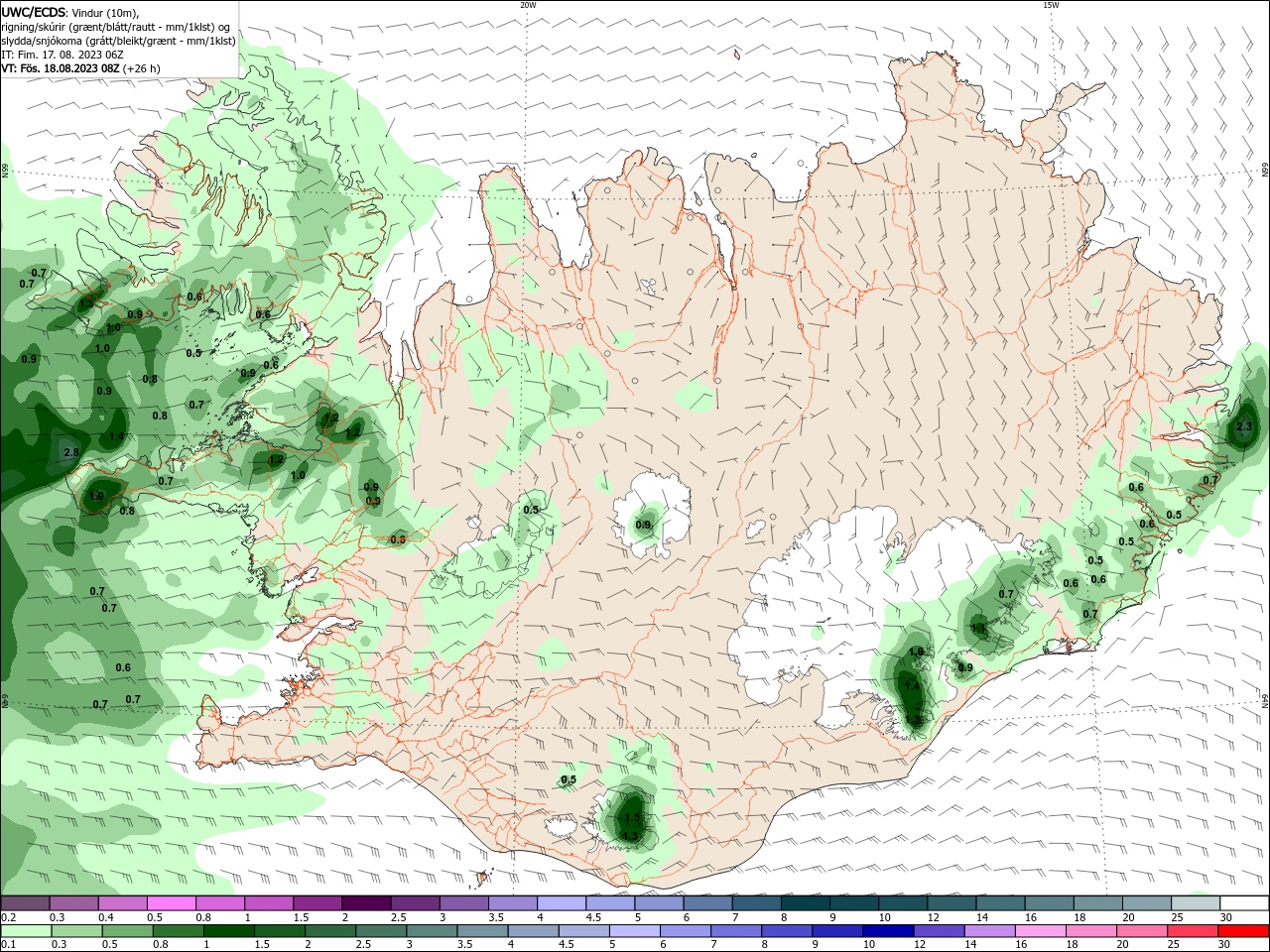
Task: Select the 'rigning/skúrir' legend description line
Action: tap(116, 27)
